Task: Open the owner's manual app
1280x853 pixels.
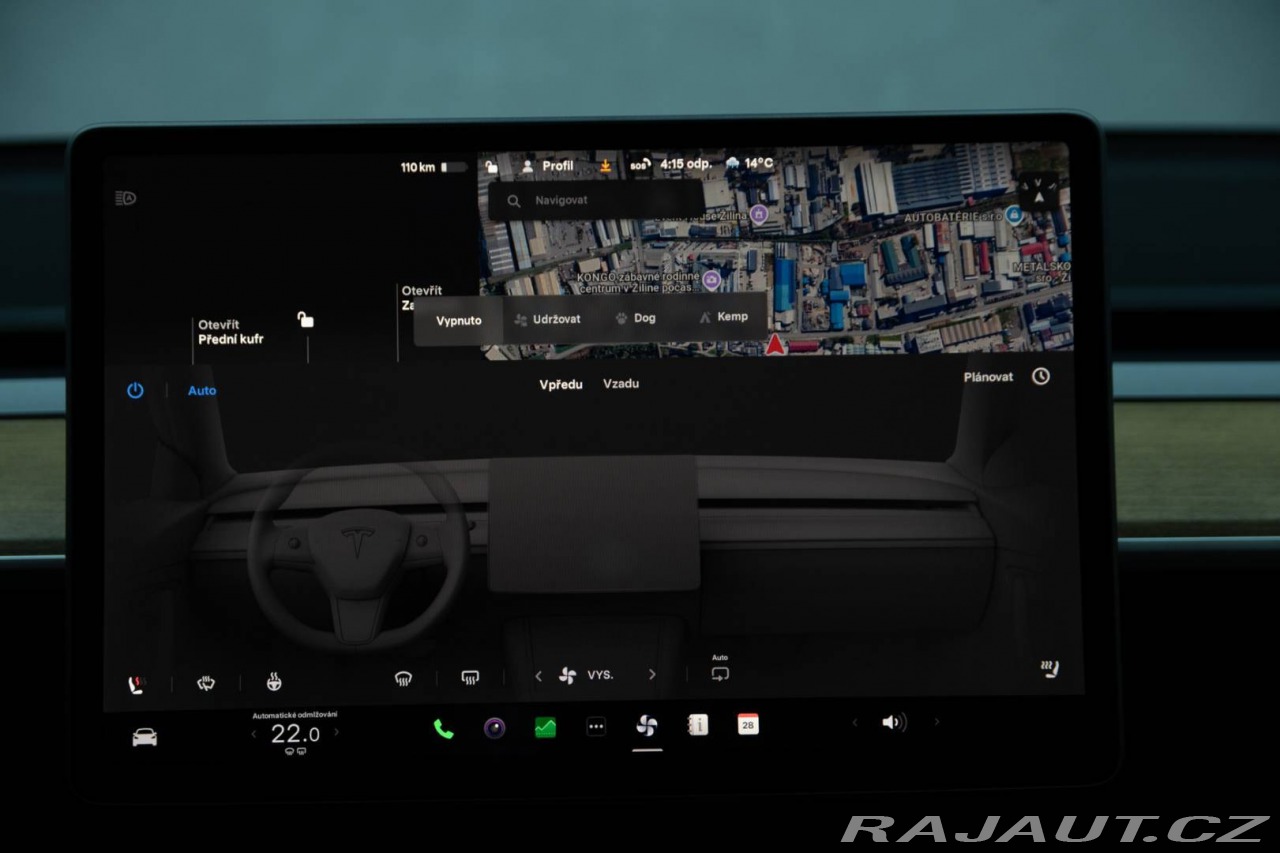Action: click(698, 725)
